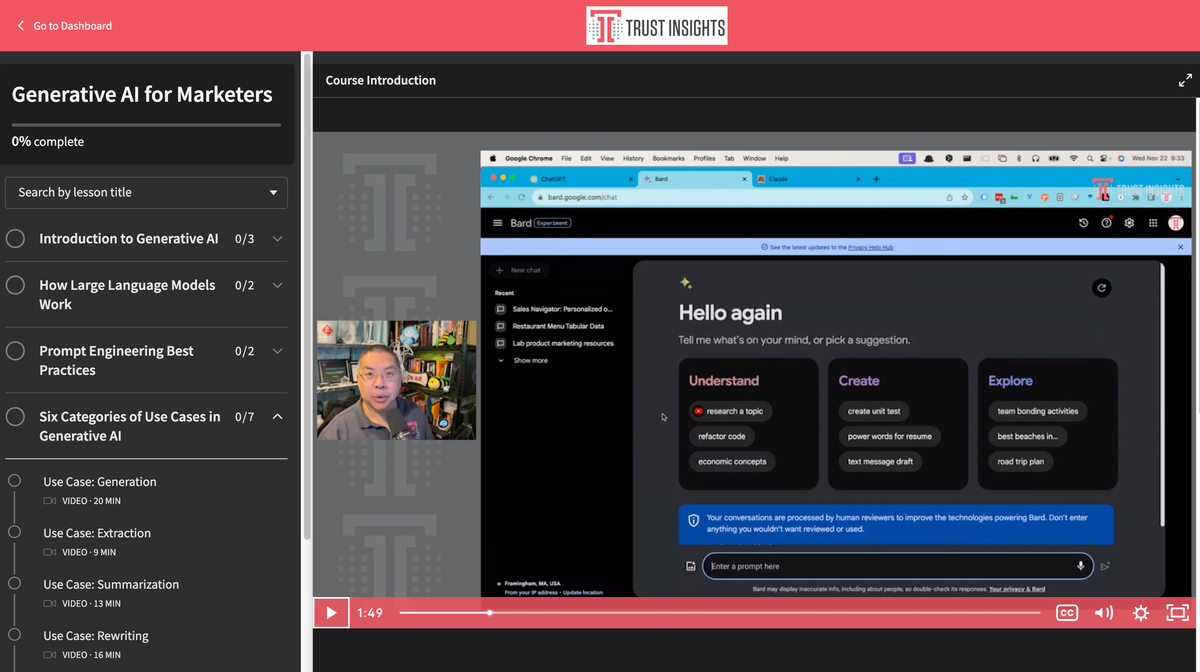Toggle completion circle for Introduction to Generative AI

click(x=15, y=239)
